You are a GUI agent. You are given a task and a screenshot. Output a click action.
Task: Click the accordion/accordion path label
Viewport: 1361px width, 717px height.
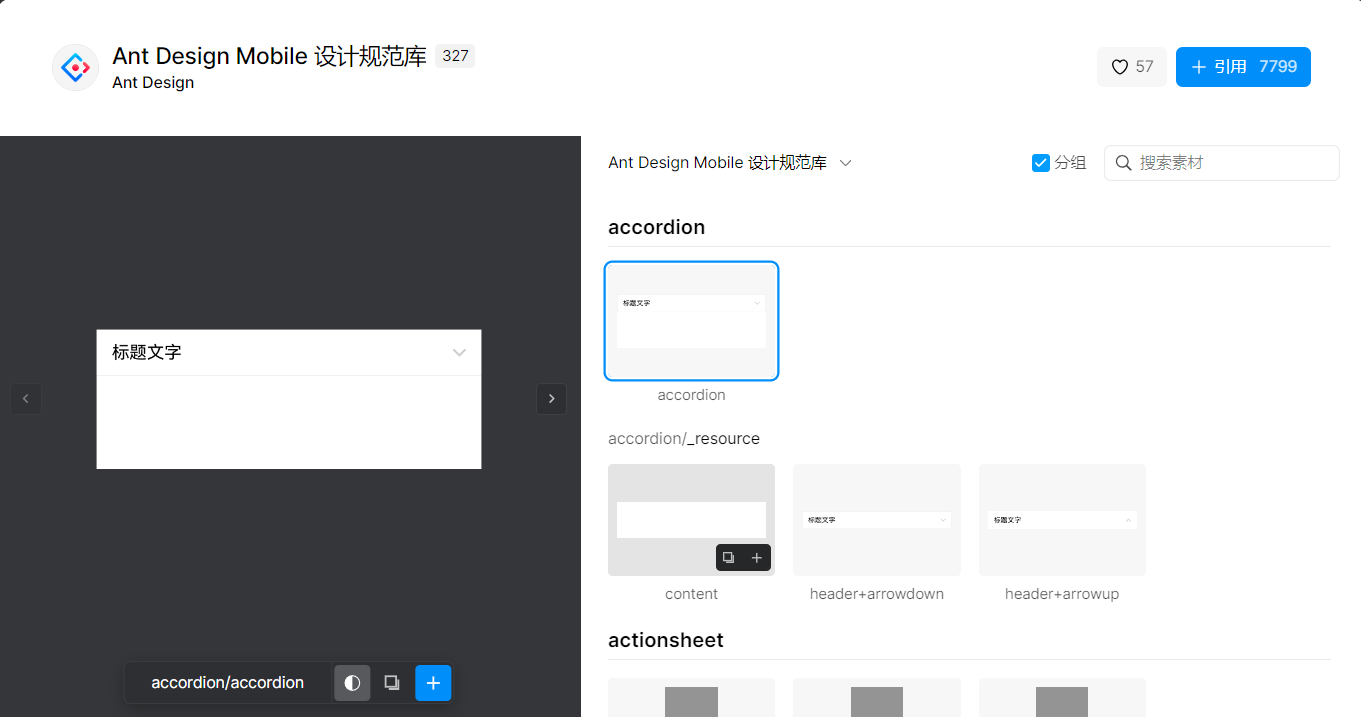[x=227, y=683]
